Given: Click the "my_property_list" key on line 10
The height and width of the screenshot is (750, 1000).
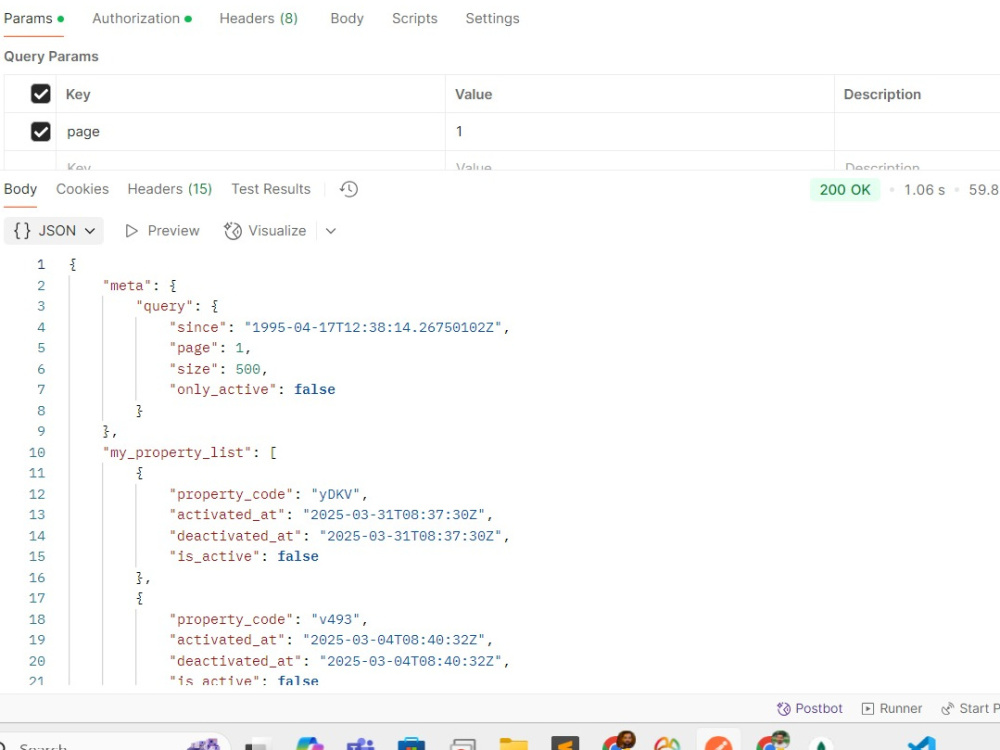Looking at the screenshot, I should pyautogui.click(x=177, y=452).
